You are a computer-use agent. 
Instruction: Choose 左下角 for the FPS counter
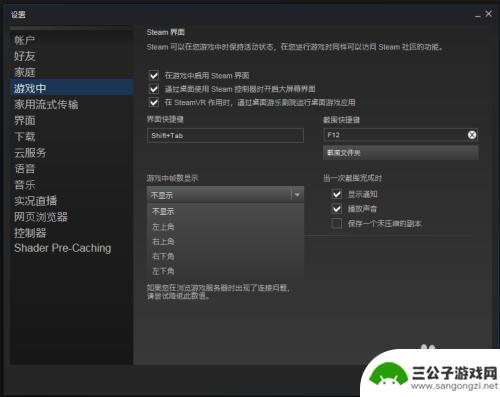click(225, 271)
